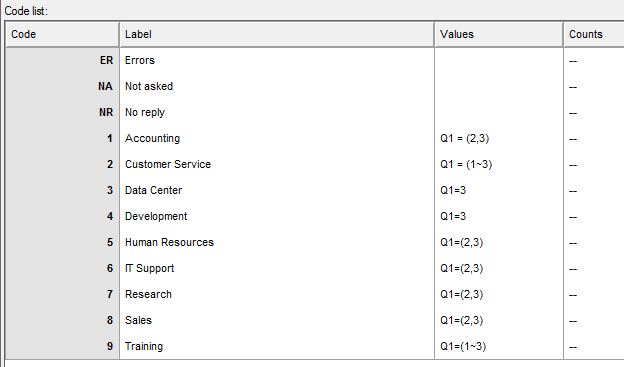This screenshot has width=624, height=367.
Task: Select the NA code row header
Action: click(62, 86)
